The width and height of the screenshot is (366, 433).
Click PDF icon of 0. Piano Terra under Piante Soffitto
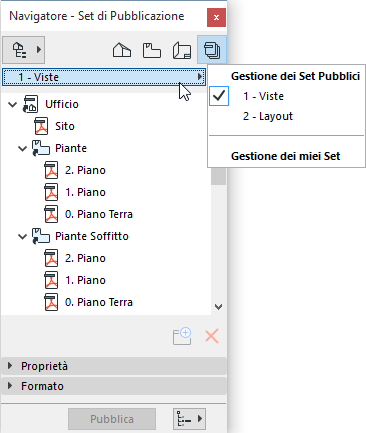click(51, 302)
